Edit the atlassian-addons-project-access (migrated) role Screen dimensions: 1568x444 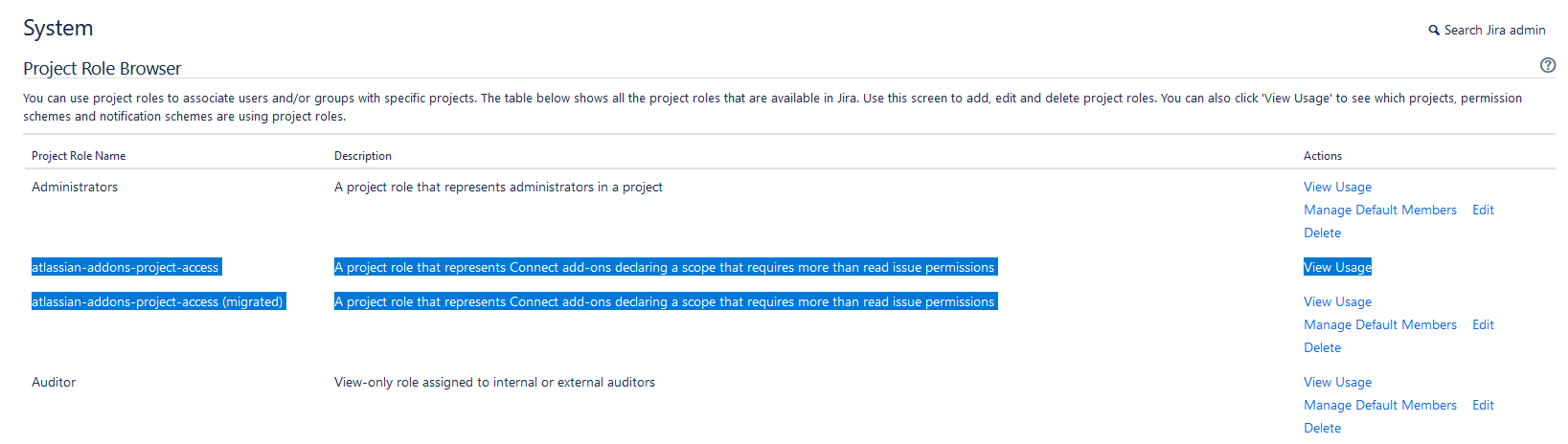1483,324
